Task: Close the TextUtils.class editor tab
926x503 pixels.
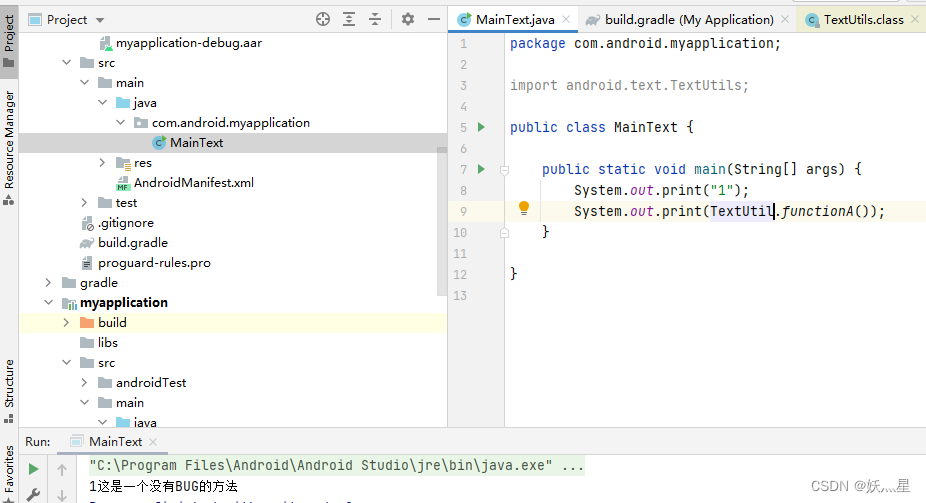Action: 915,19
